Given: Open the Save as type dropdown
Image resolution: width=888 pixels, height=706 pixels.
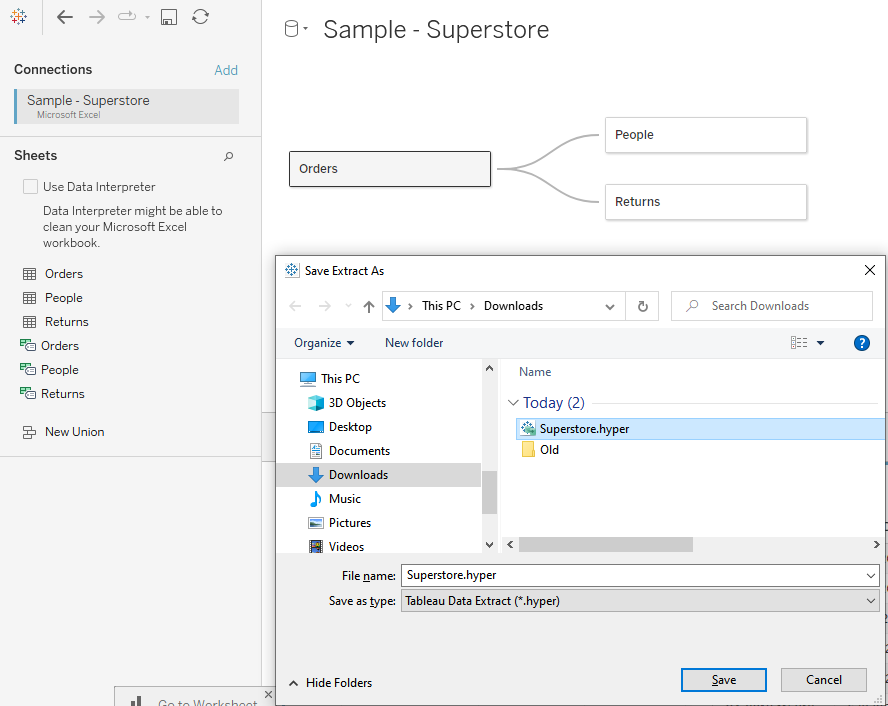Looking at the screenshot, I should (640, 601).
